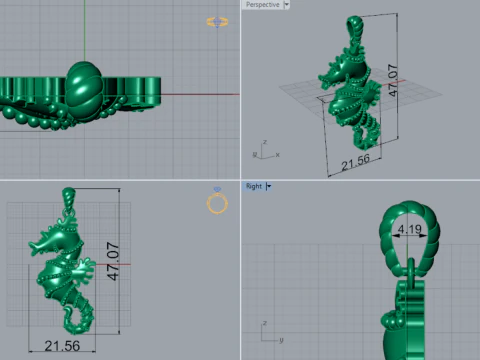Screen dimensions: 480x360
Task: Select the 47.07 height dimension in the bottom-left viewport
Action: [113, 261]
